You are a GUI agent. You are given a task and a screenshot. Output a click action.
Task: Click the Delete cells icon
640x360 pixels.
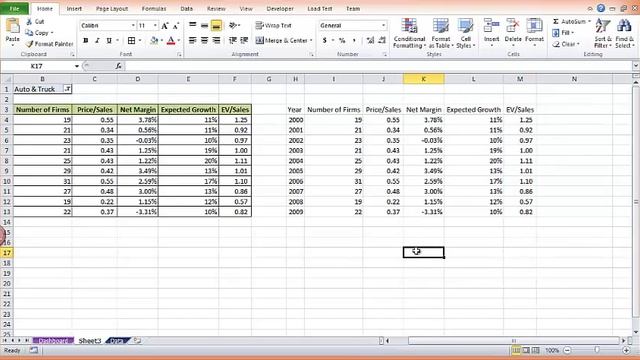tap(513, 26)
